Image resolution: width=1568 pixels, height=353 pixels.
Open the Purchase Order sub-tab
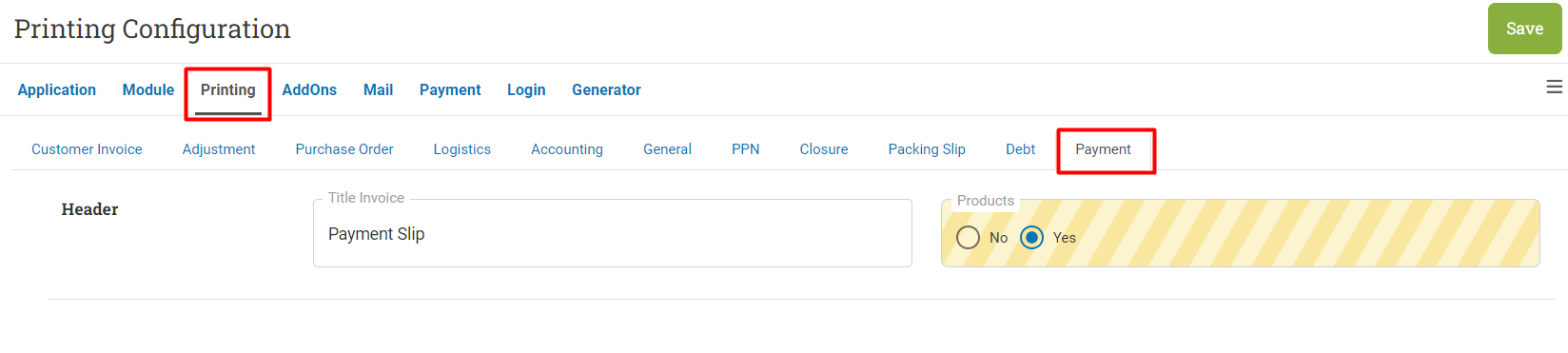(344, 149)
